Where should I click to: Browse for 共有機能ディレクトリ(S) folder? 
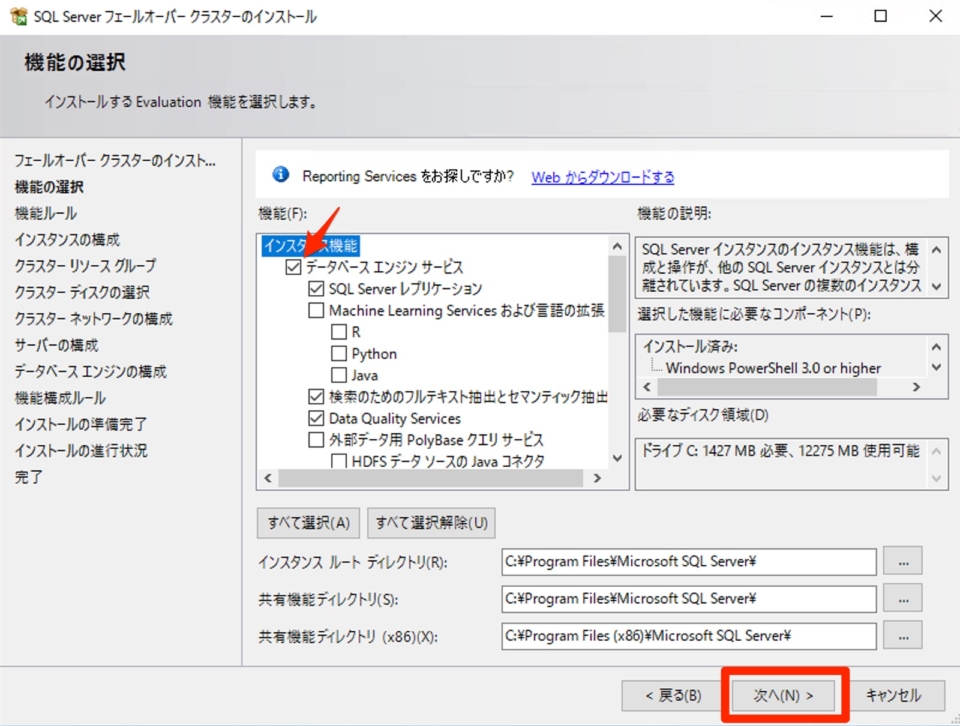coord(903,599)
